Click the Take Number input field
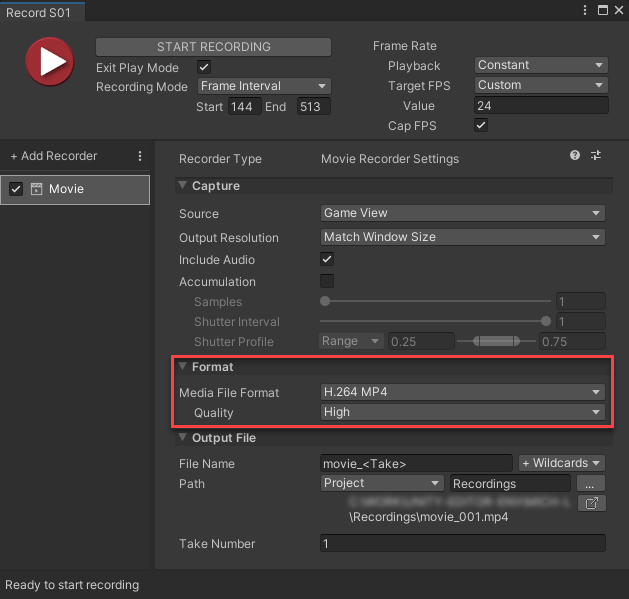The width and height of the screenshot is (629, 599). [462, 544]
